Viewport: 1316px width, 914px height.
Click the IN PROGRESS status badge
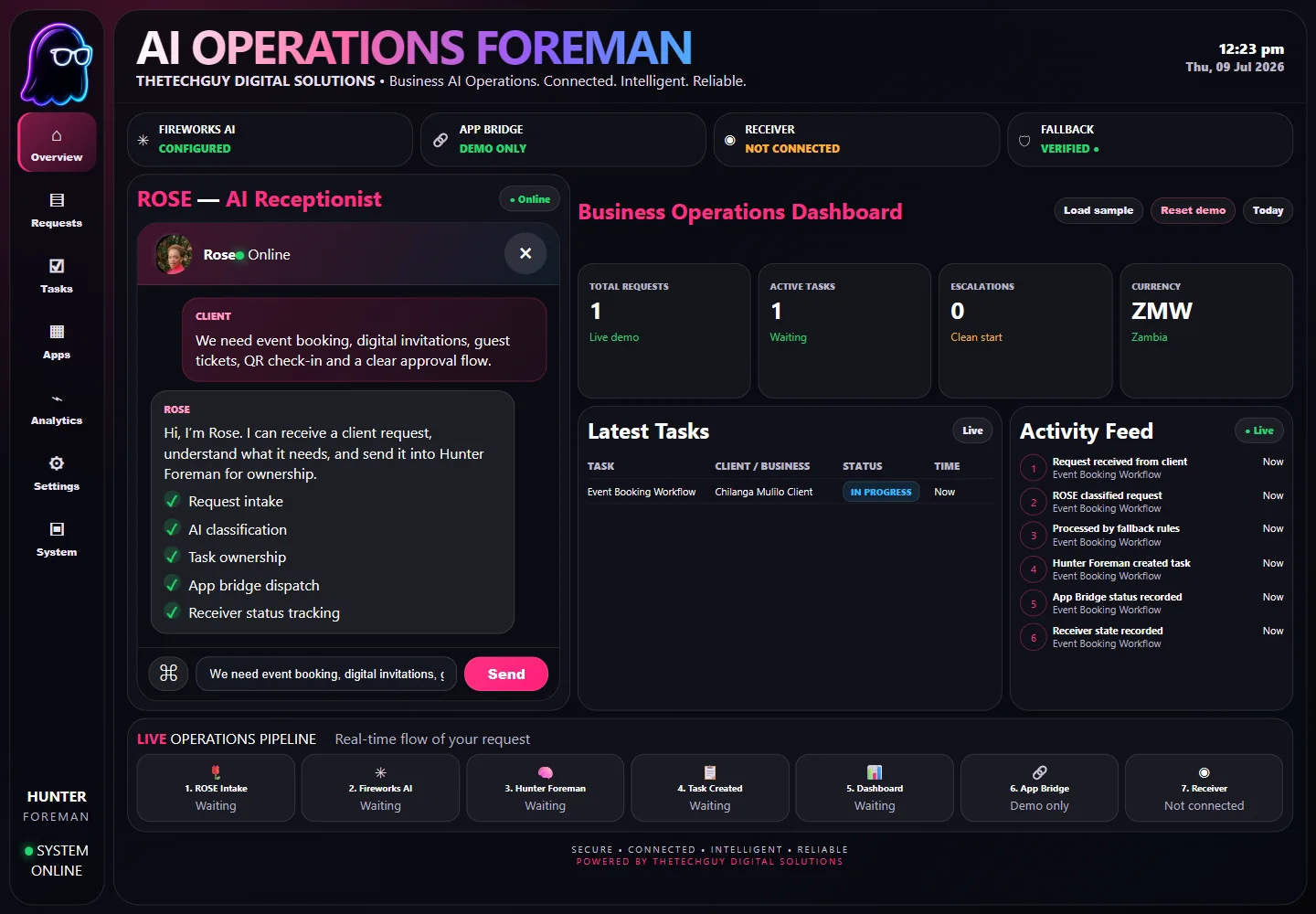click(881, 492)
